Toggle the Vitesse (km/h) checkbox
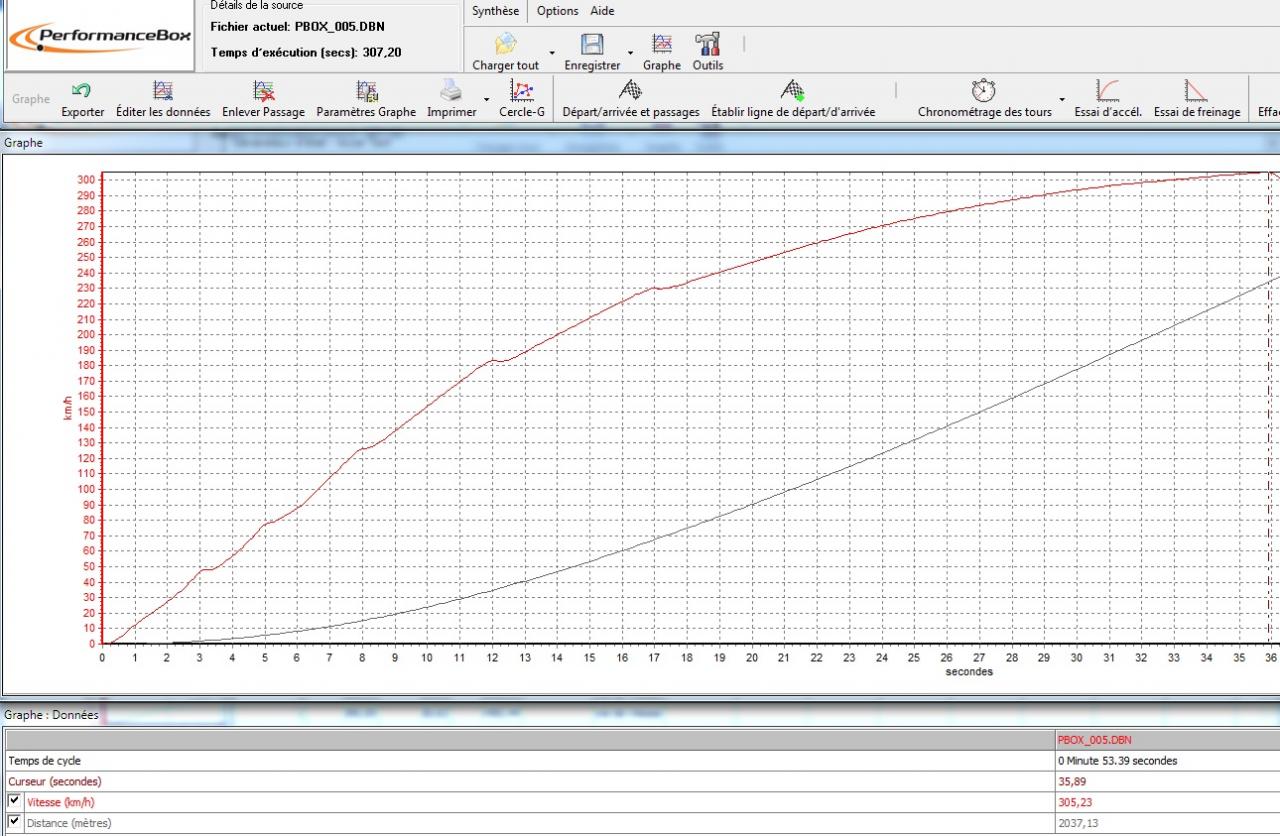Screen dimensions: 1280x836 coord(14,801)
